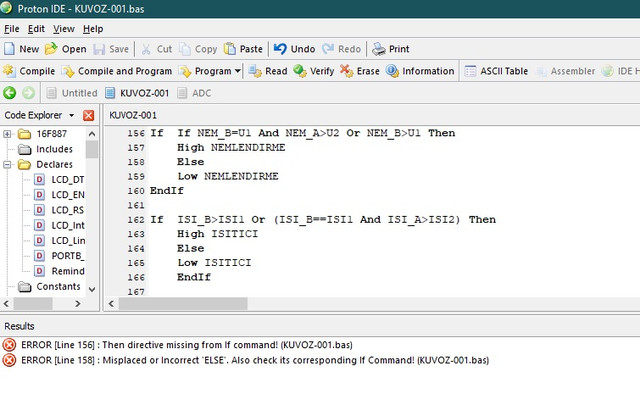Click Code Explorer horizontal scroll left arrow
Screen dimensions: 640x409
[x=6, y=304]
